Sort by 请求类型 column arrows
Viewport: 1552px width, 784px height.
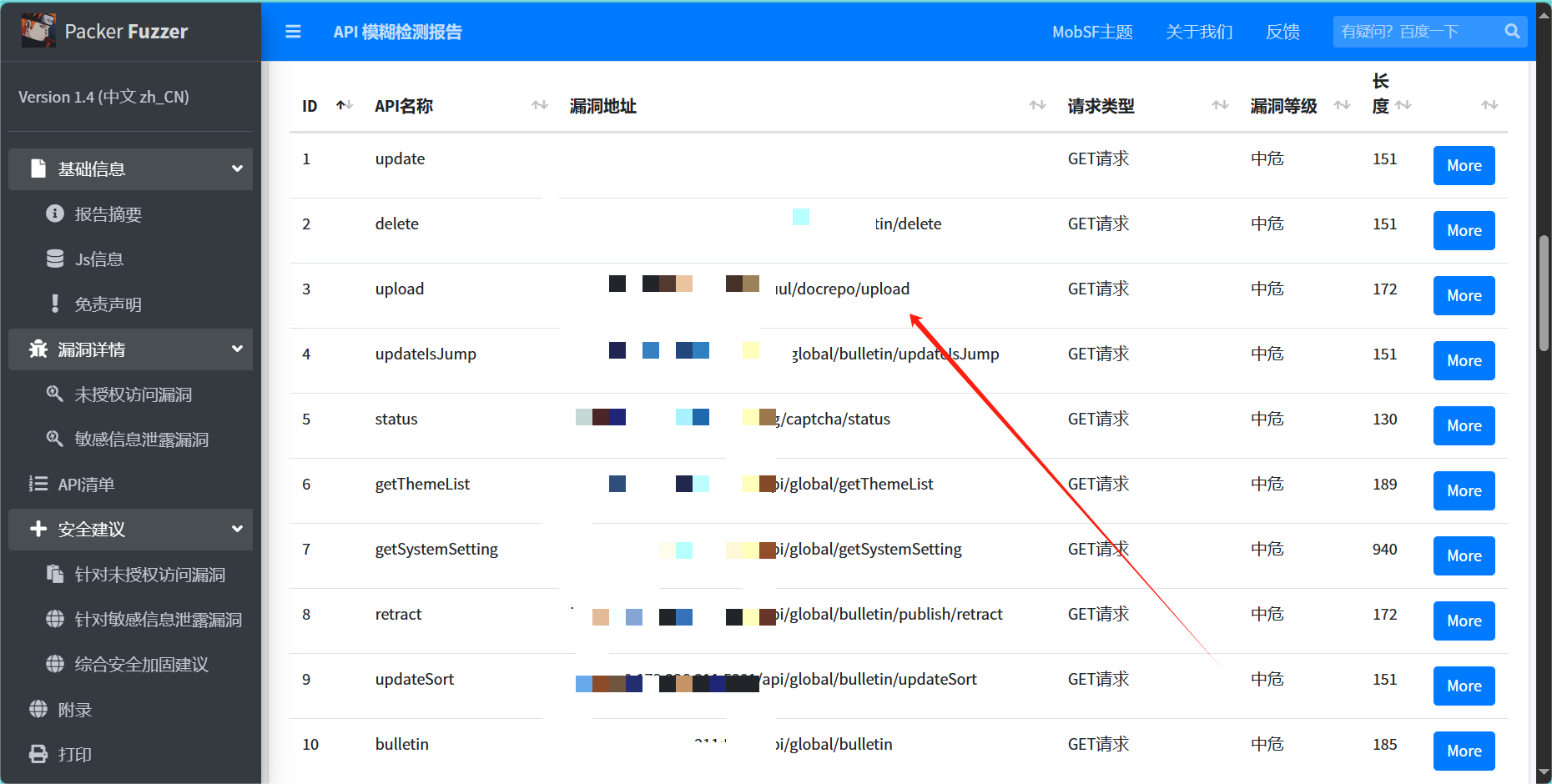pos(1220,105)
